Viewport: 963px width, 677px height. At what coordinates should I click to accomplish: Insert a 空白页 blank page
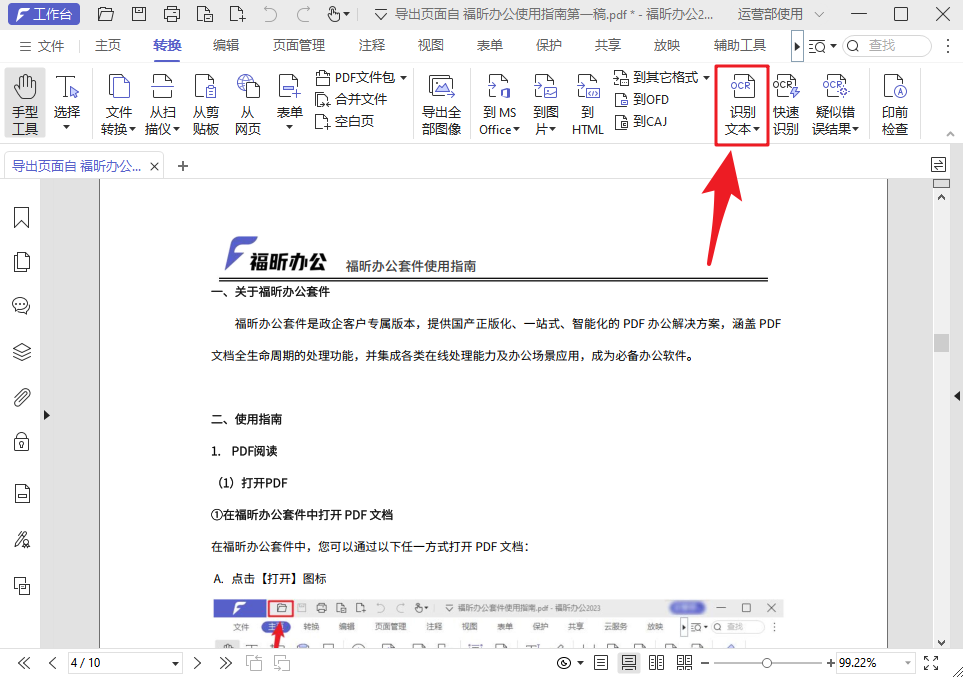coord(352,121)
